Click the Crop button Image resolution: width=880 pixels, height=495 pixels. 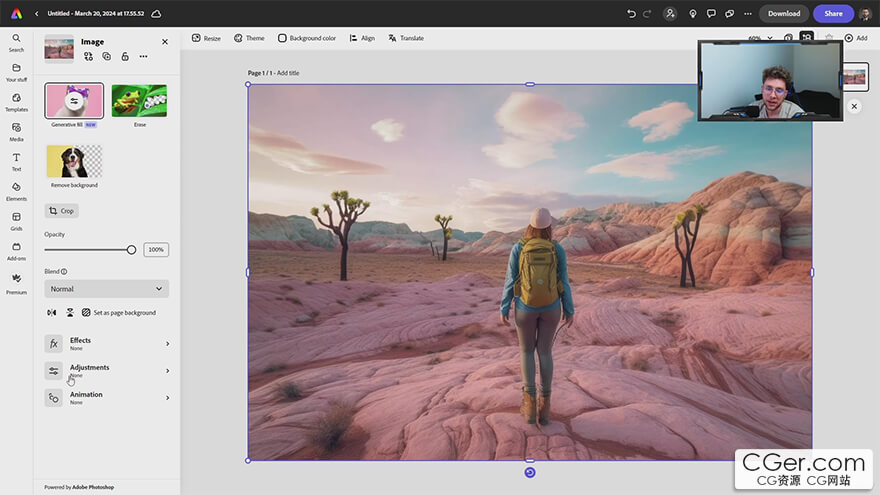coord(62,211)
